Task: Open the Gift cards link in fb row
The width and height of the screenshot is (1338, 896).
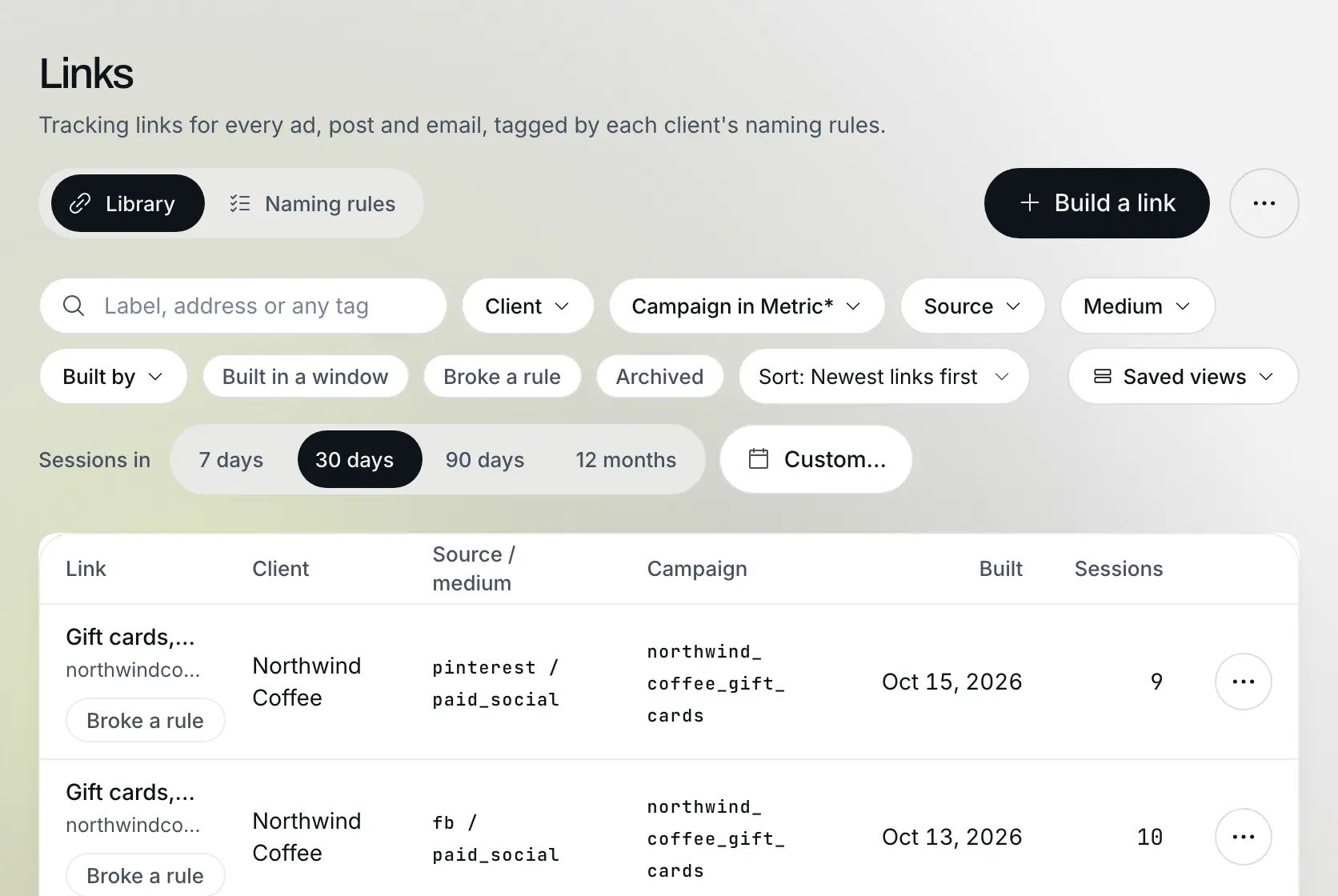Action: coord(130,792)
